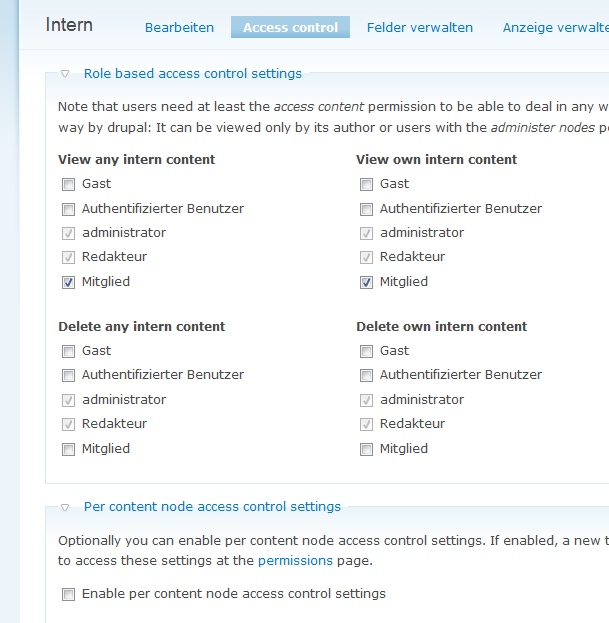Switch to Access control tab
Screen dimensions: 609x623
(290, 28)
